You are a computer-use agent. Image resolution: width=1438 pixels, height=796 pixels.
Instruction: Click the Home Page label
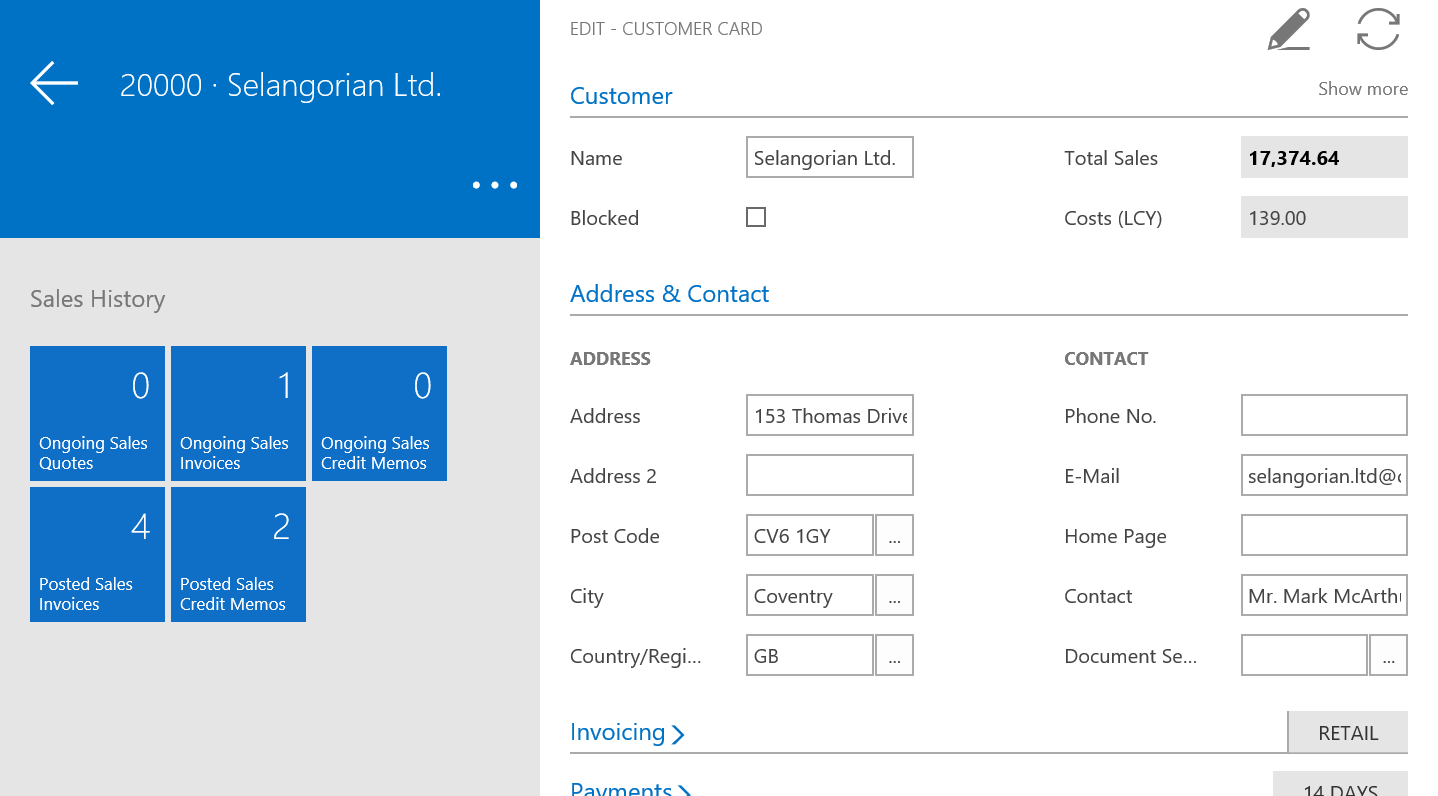pyautogui.click(x=1115, y=536)
